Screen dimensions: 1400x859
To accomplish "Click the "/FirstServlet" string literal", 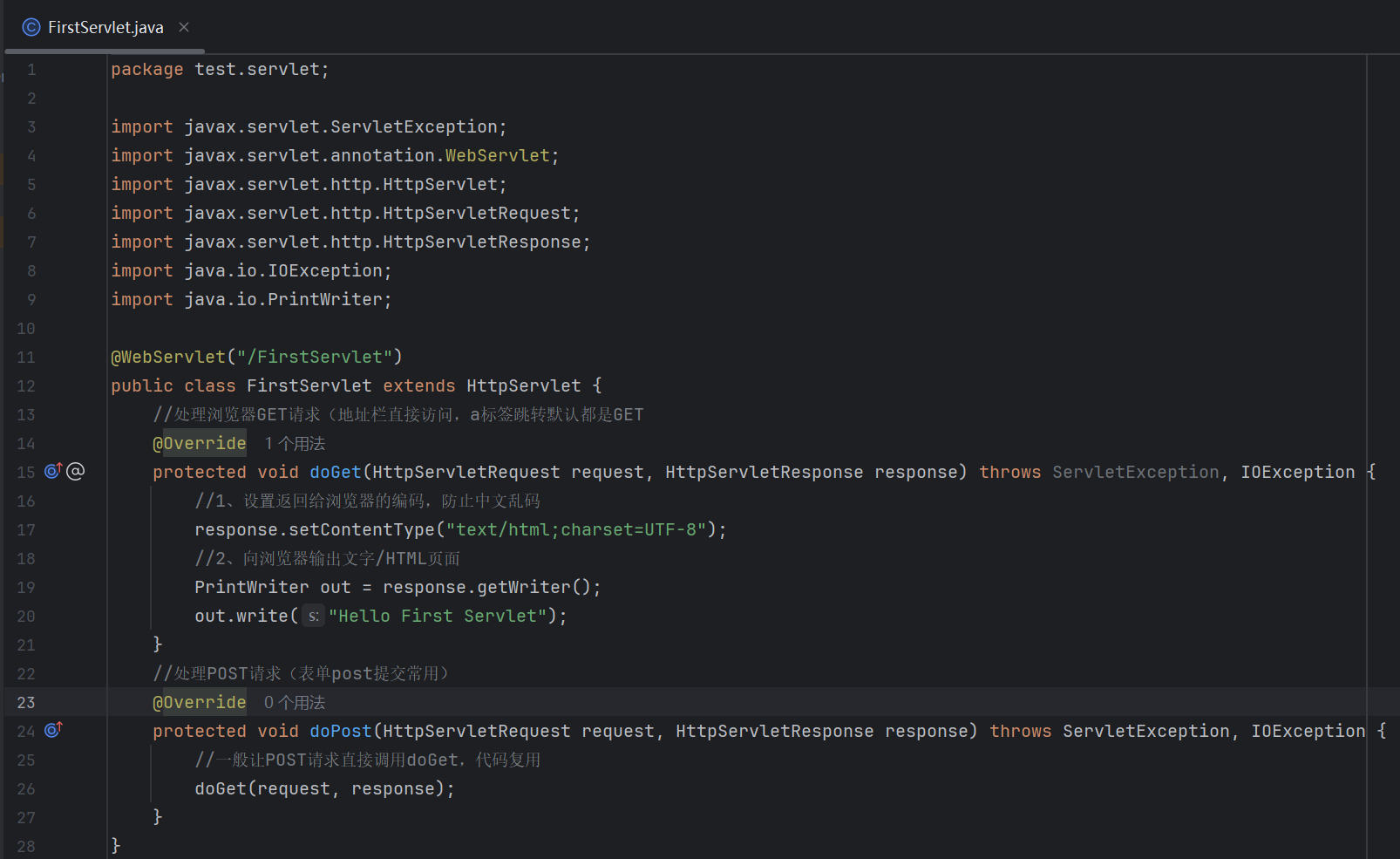I will point(315,358).
